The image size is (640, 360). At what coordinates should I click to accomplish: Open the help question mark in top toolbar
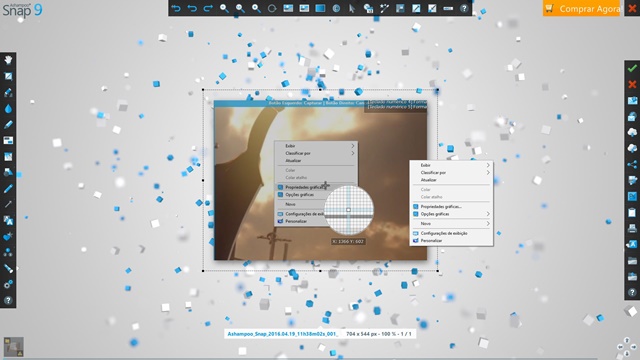pyautogui.click(x=464, y=8)
